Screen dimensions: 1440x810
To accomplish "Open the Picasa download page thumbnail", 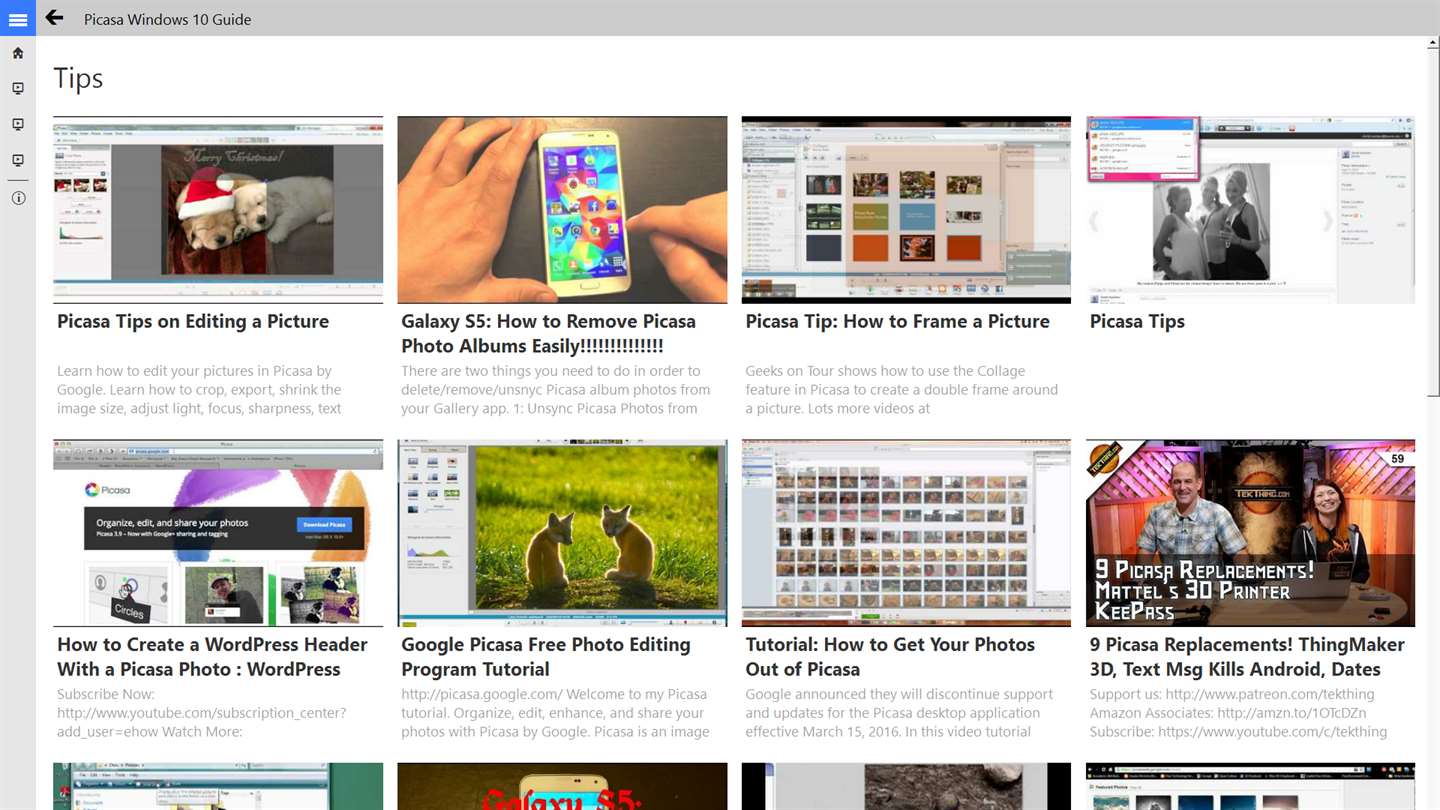I will pyautogui.click(x=218, y=533).
